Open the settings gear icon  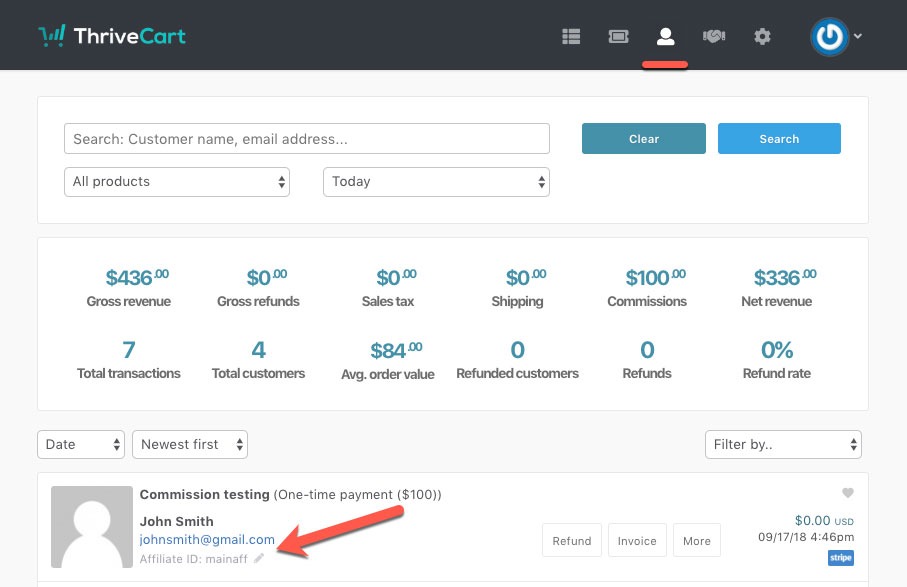(762, 37)
